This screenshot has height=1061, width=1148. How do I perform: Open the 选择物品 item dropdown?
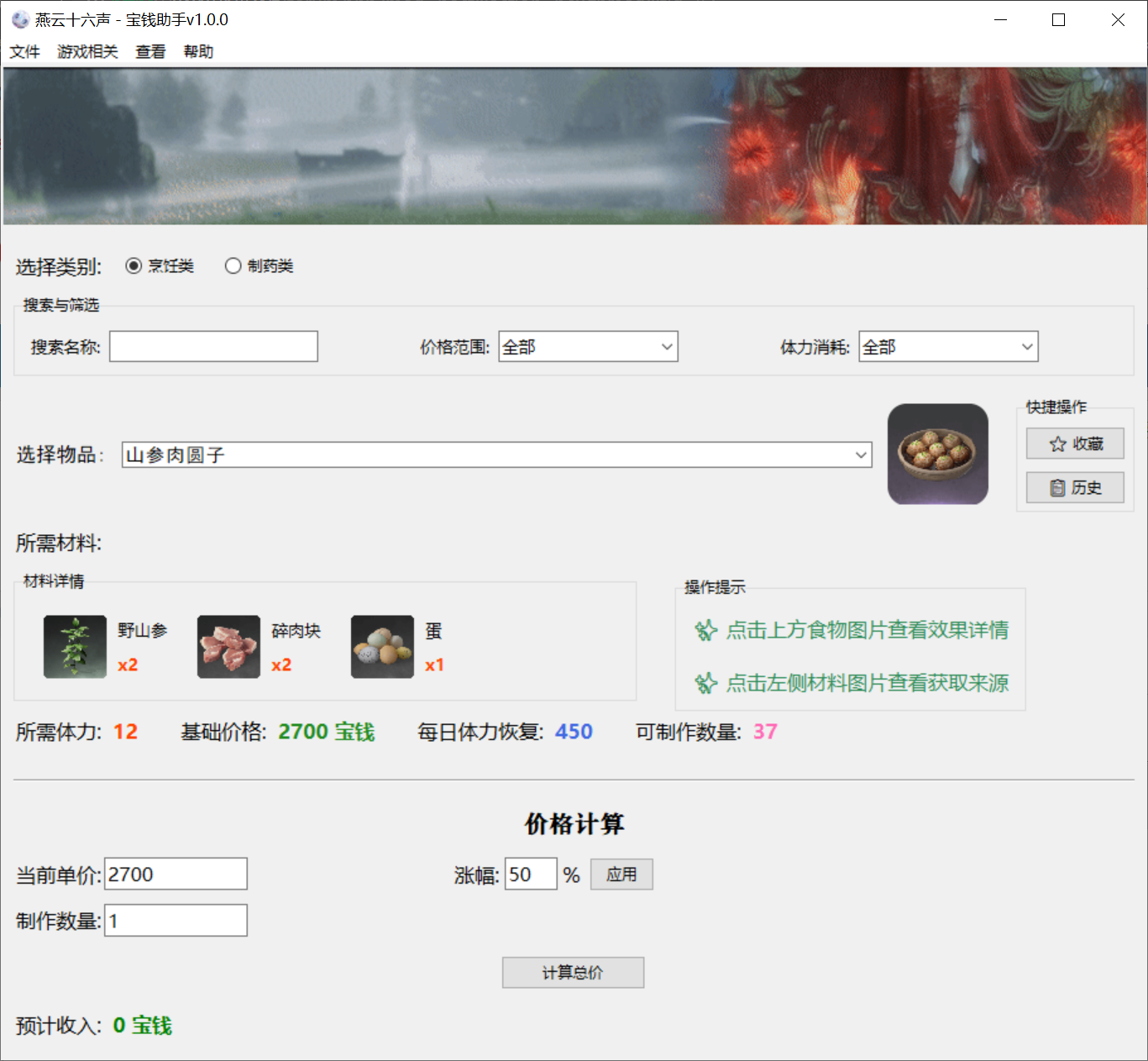point(496,455)
